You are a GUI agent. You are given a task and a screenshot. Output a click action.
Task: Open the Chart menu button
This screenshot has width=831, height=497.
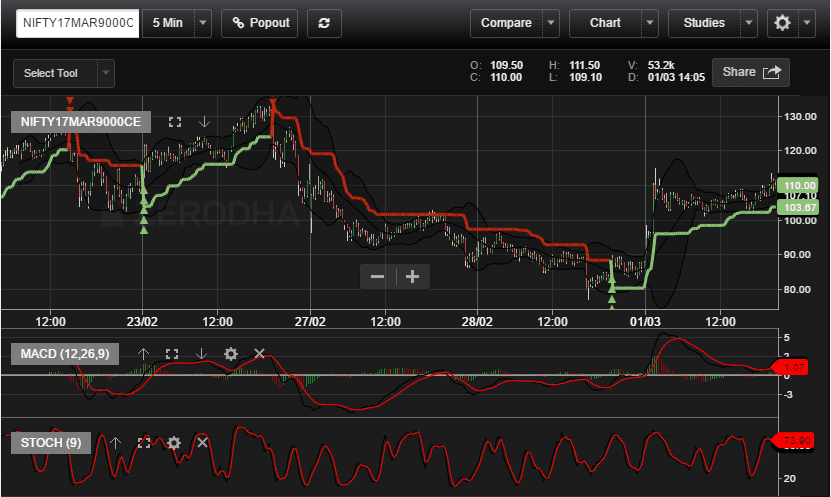[605, 23]
